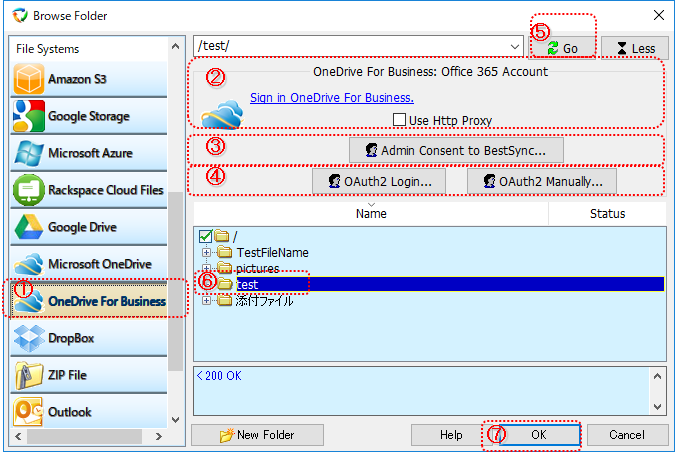The width and height of the screenshot is (675, 461).
Task: Select the pictures folder label
Action: point(257,268)
